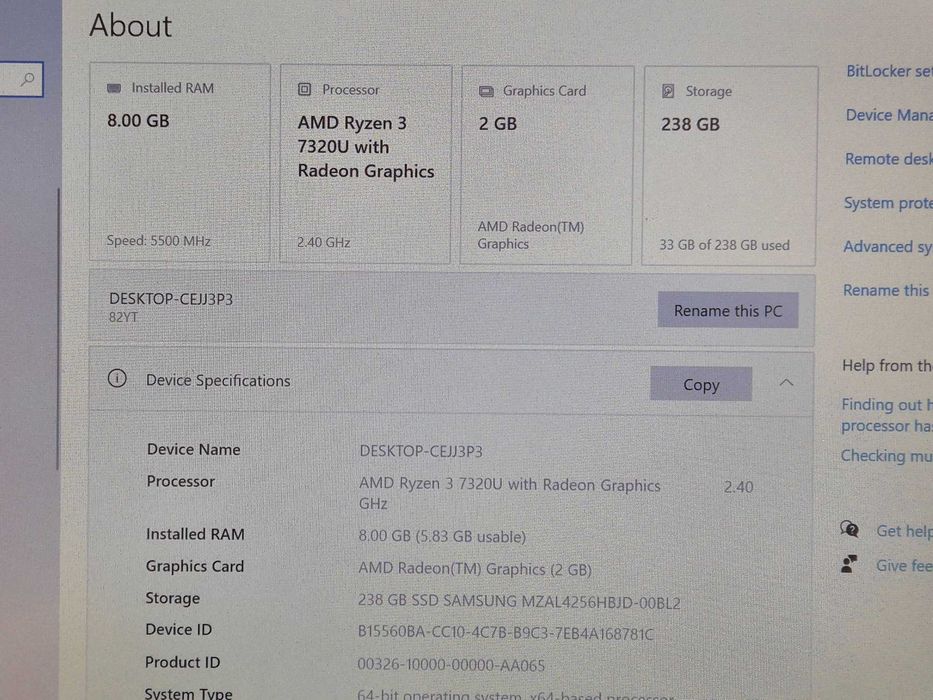Click the Device Name label
The width and height of the screenshot is (933, 700).
(193, 449)
